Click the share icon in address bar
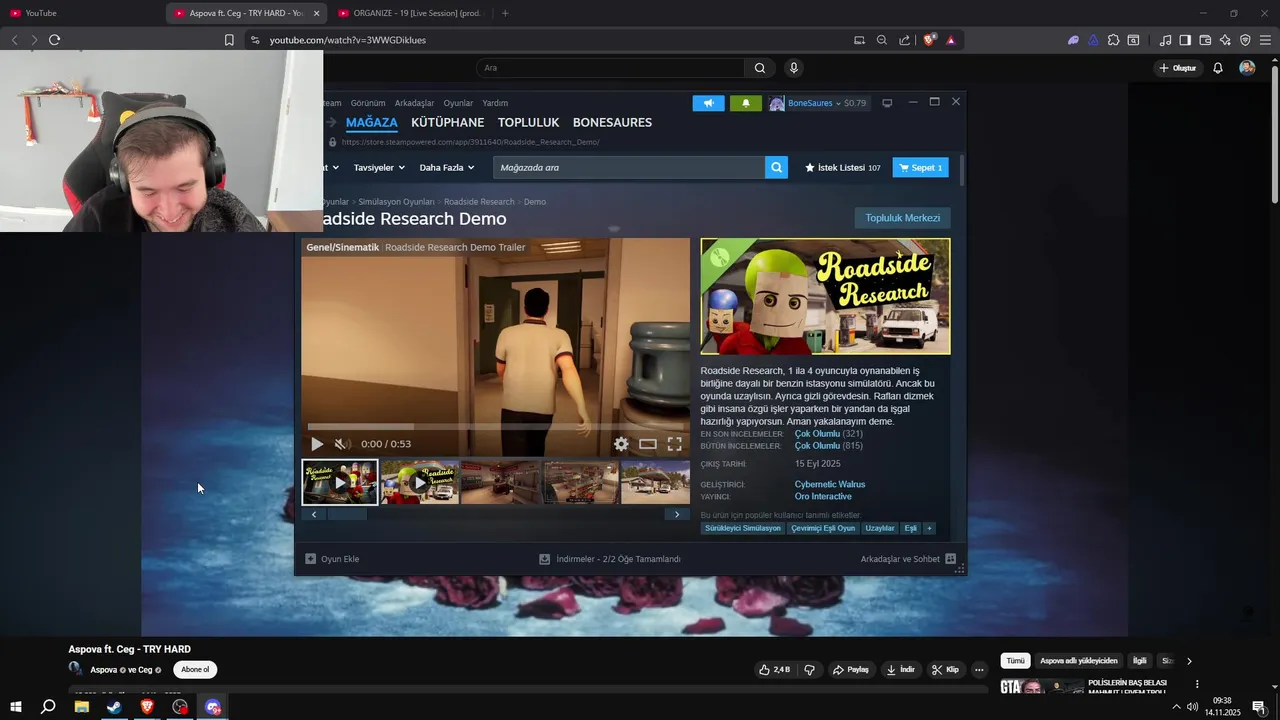 [x=905, y=40]
